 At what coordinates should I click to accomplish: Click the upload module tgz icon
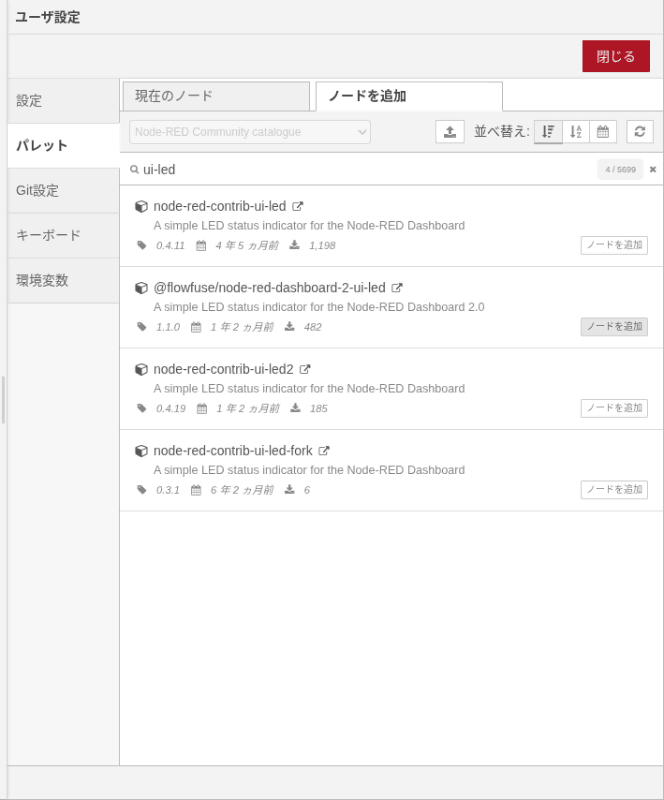(450, 132)
